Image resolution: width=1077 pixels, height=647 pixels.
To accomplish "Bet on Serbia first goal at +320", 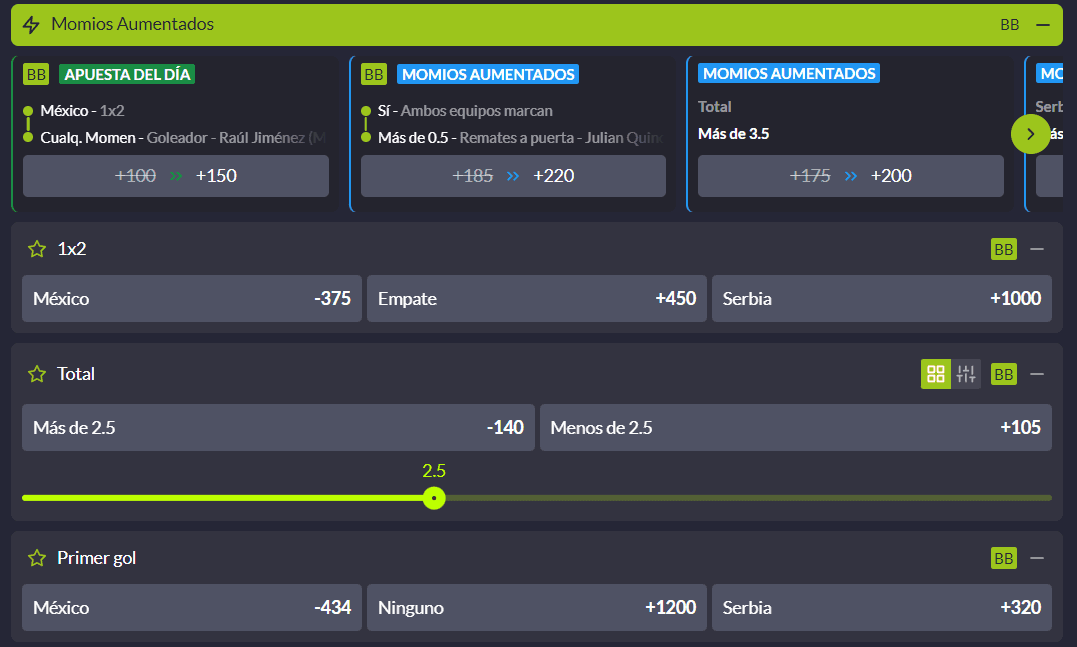I will (882, 608).
